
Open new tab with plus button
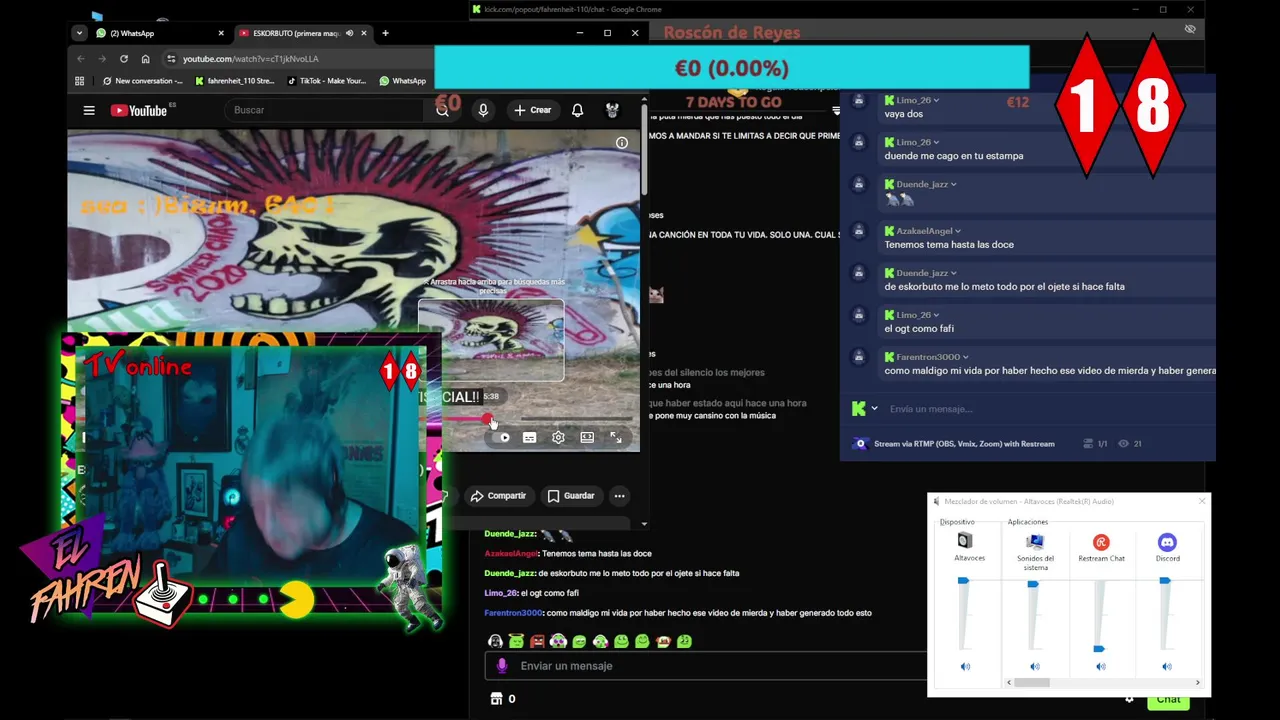385,33
